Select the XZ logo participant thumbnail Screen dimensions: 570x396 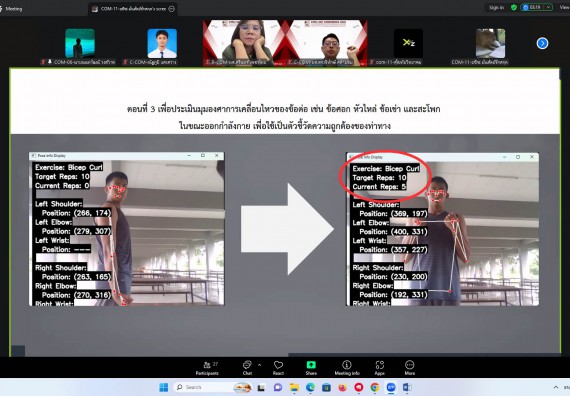[x=408, y=43]
